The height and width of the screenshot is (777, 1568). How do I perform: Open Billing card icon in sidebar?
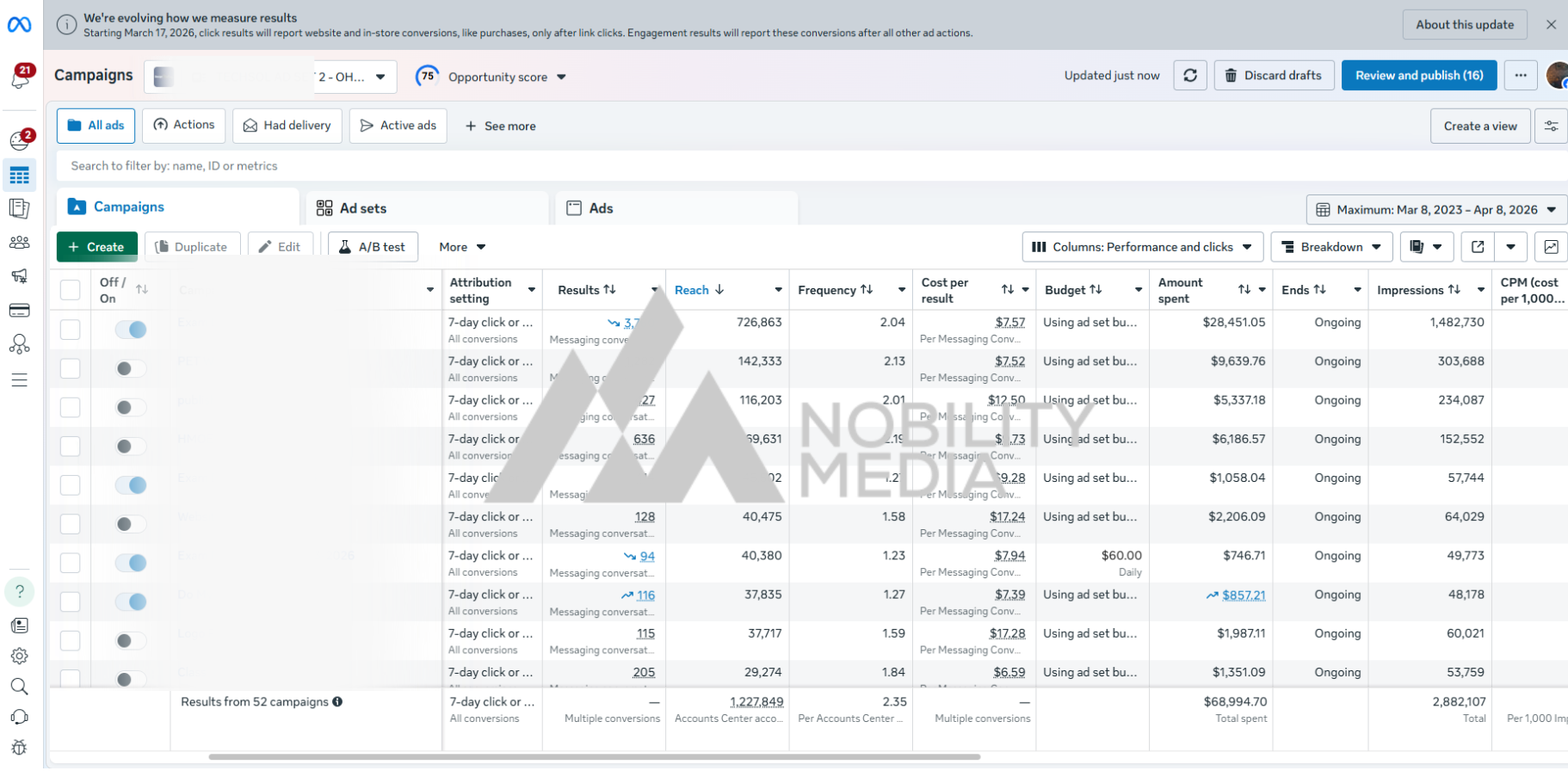[x=20, y=310]
